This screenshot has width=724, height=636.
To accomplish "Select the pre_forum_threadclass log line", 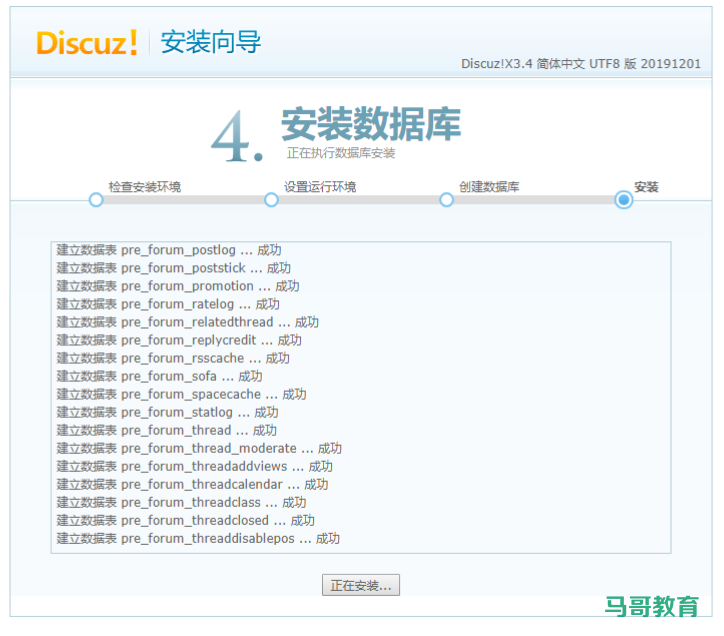I will click(x=181, y=502).
